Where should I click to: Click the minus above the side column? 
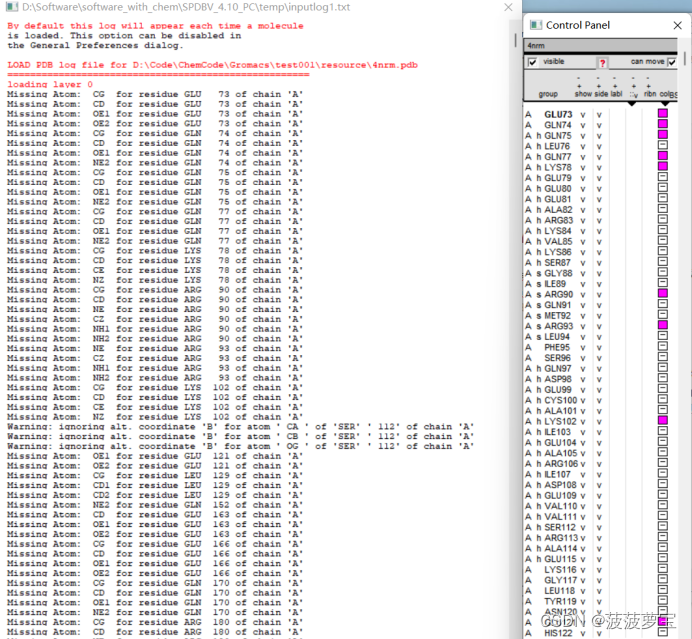point(598,79)
